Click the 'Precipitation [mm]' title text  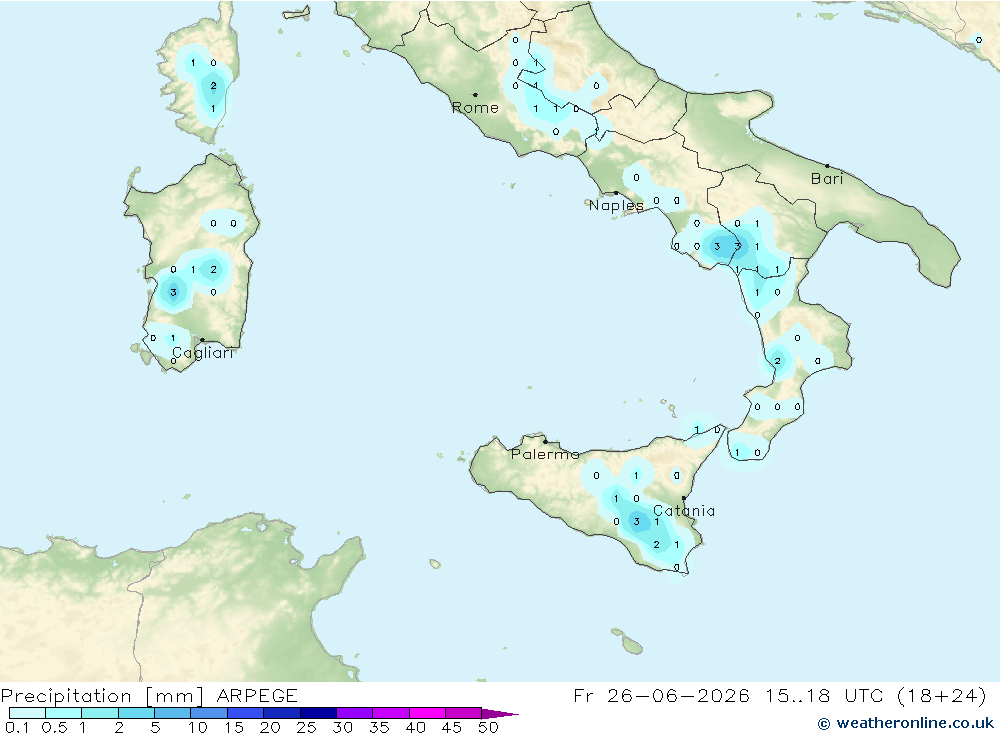[102, 695]
